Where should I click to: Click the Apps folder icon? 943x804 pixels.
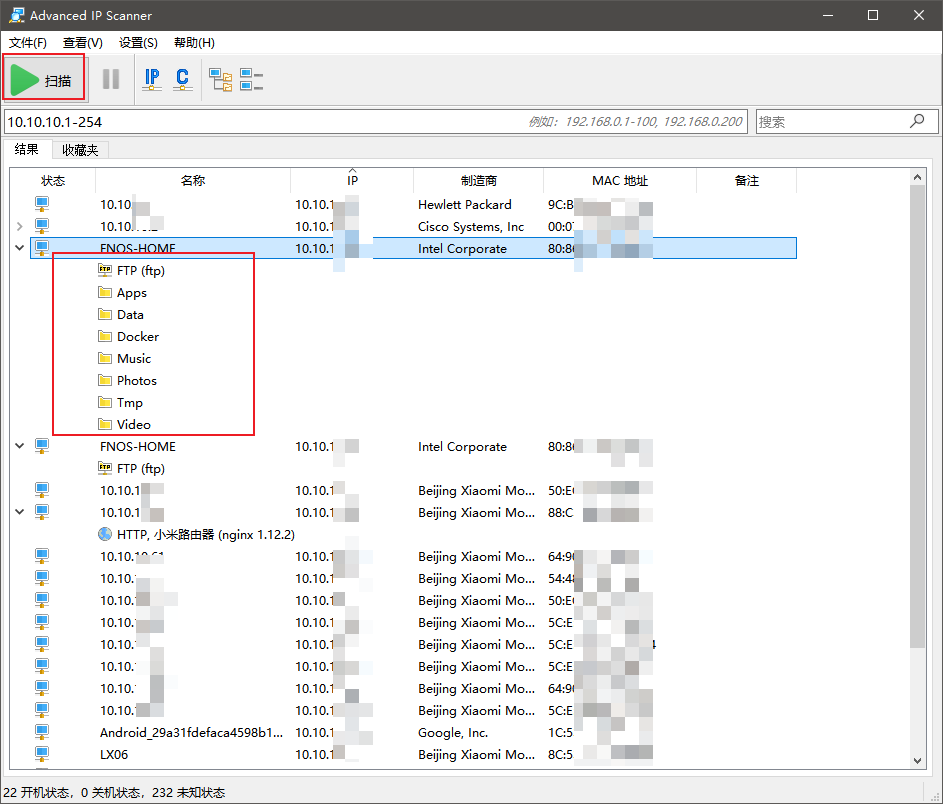[105, 292]
